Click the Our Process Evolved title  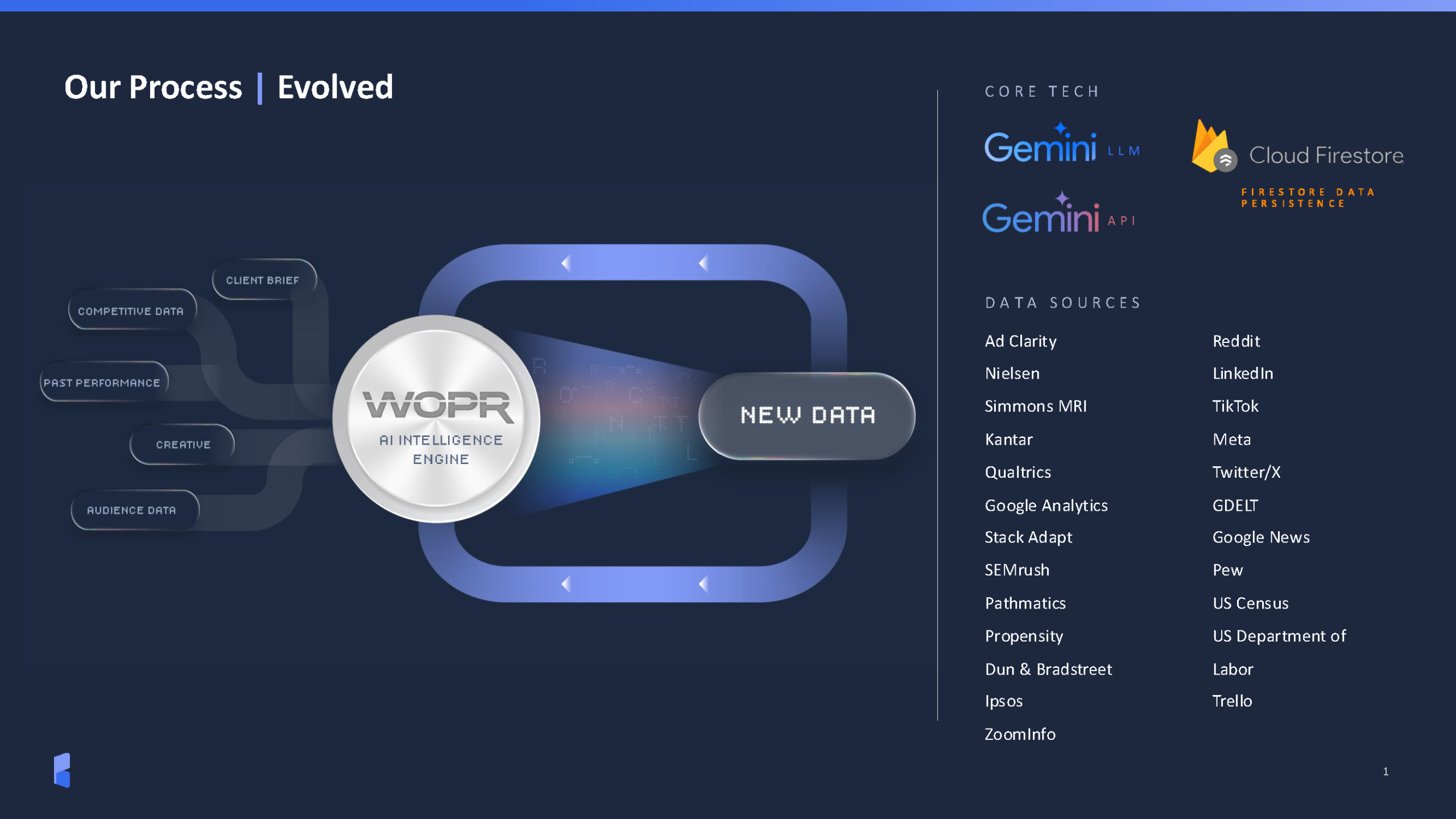click(x=229, y=87)
